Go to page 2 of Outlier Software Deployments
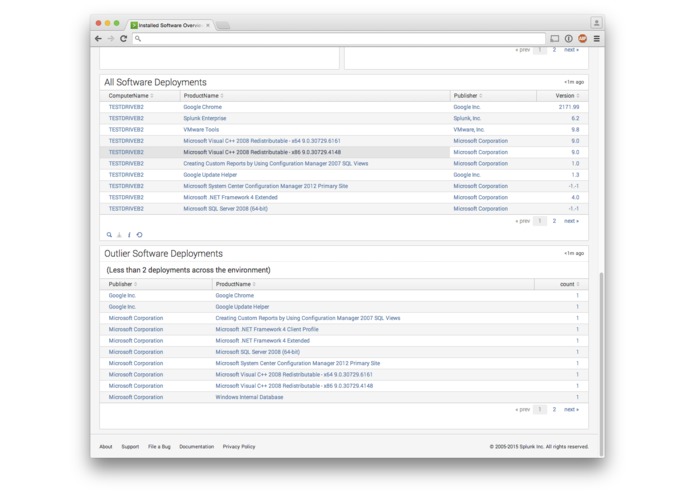The height and width of the screenshot is (494, 695). pyautogui.click(x=554, y=410)
